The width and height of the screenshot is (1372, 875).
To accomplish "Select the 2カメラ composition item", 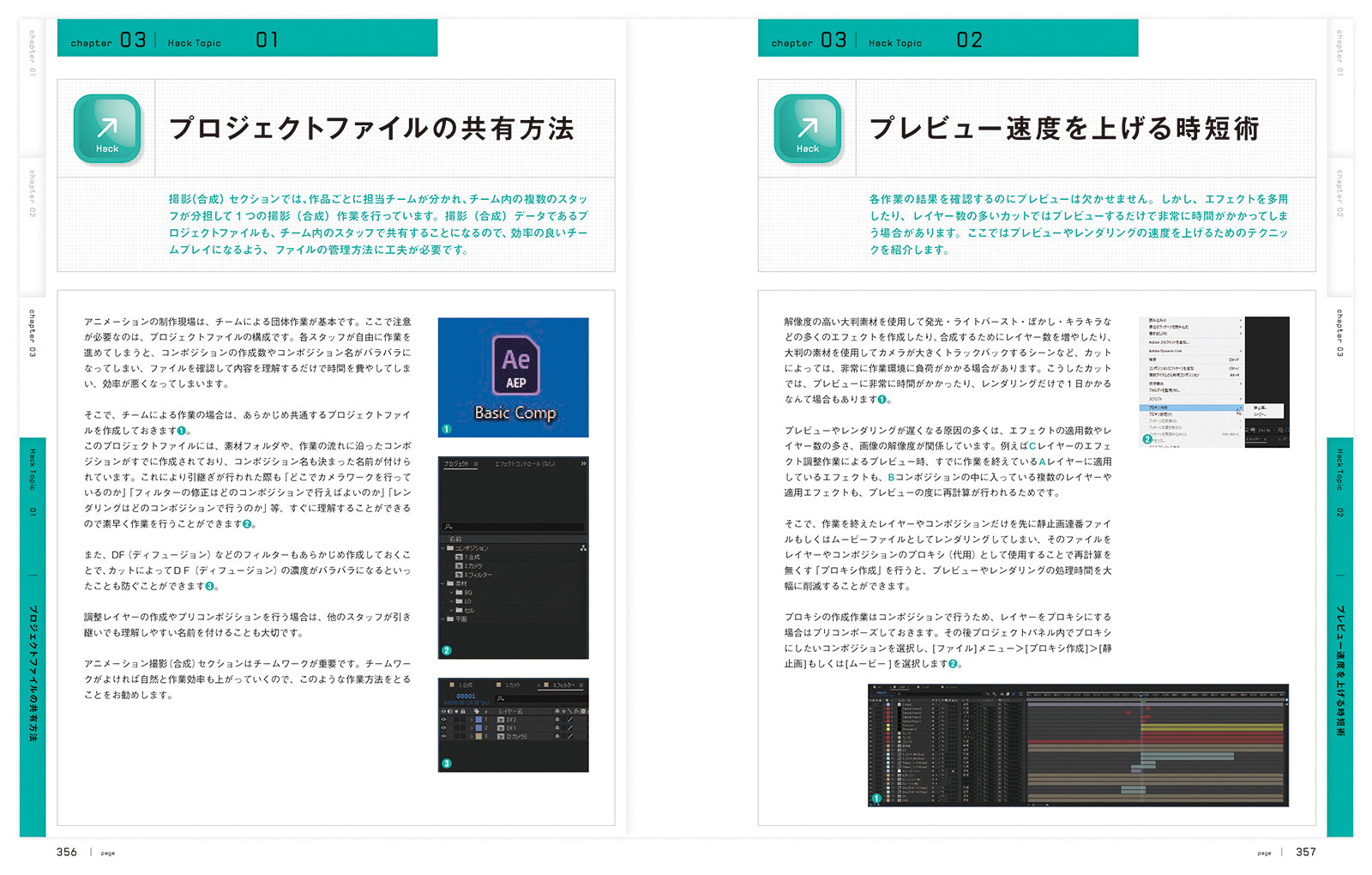I will tap(470, 566).
